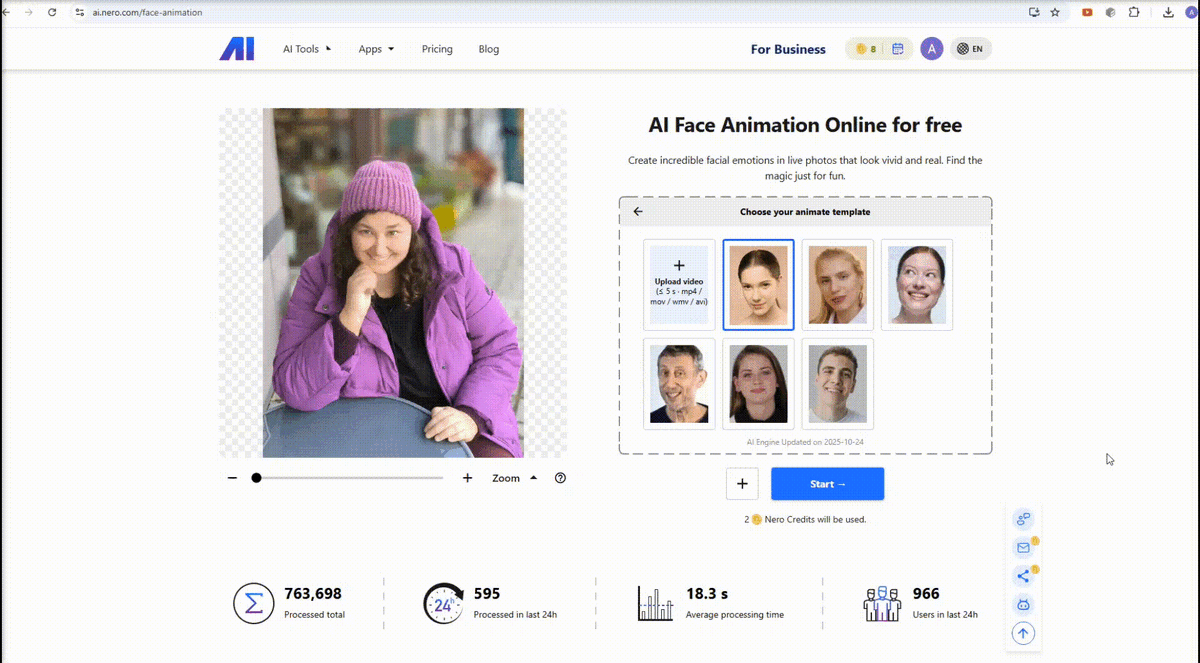Expand the Apps dropdown menu
This screenshot has width=1200, height=663.
click(377, 49)
